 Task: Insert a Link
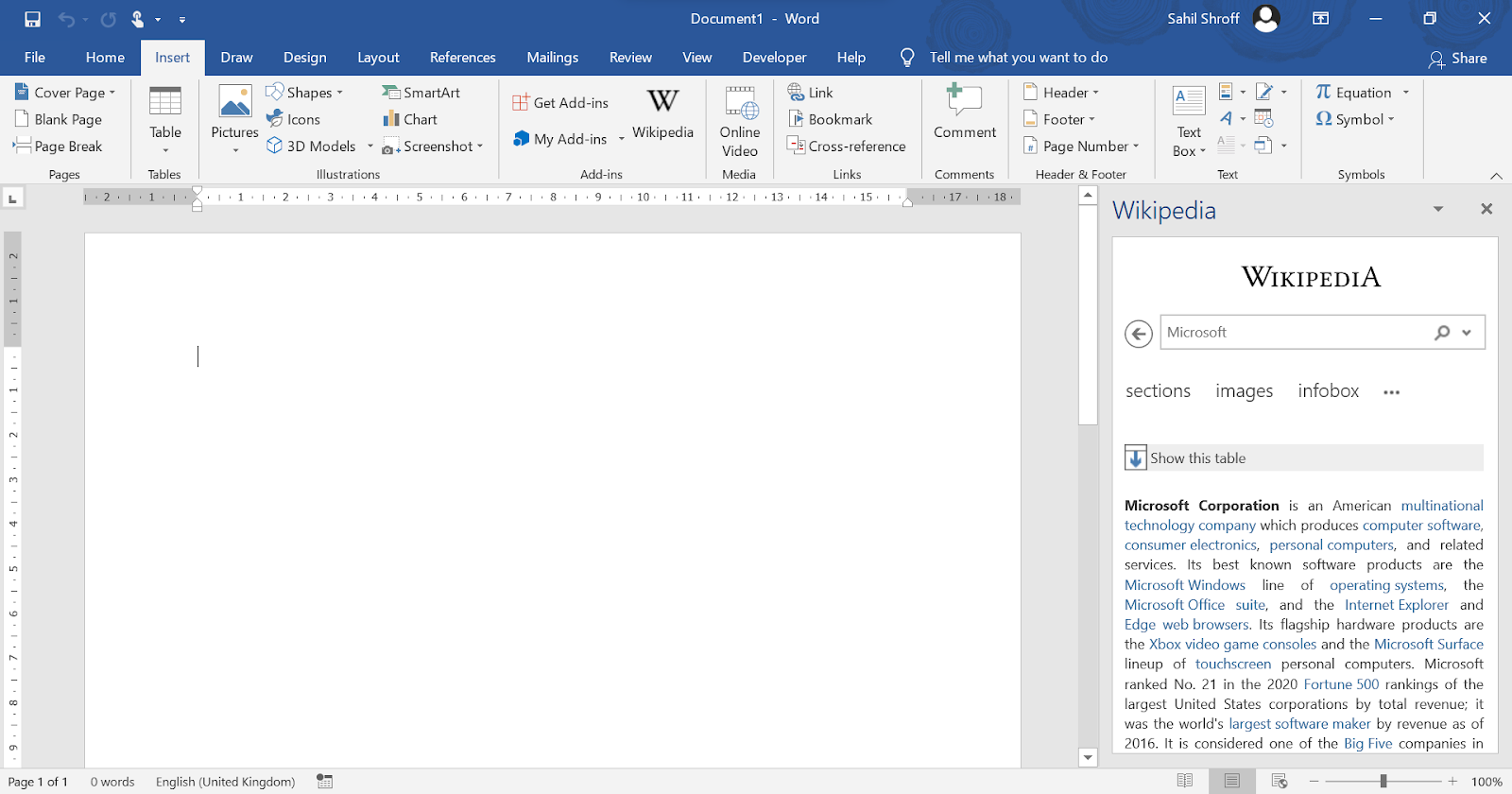(811, 93)
